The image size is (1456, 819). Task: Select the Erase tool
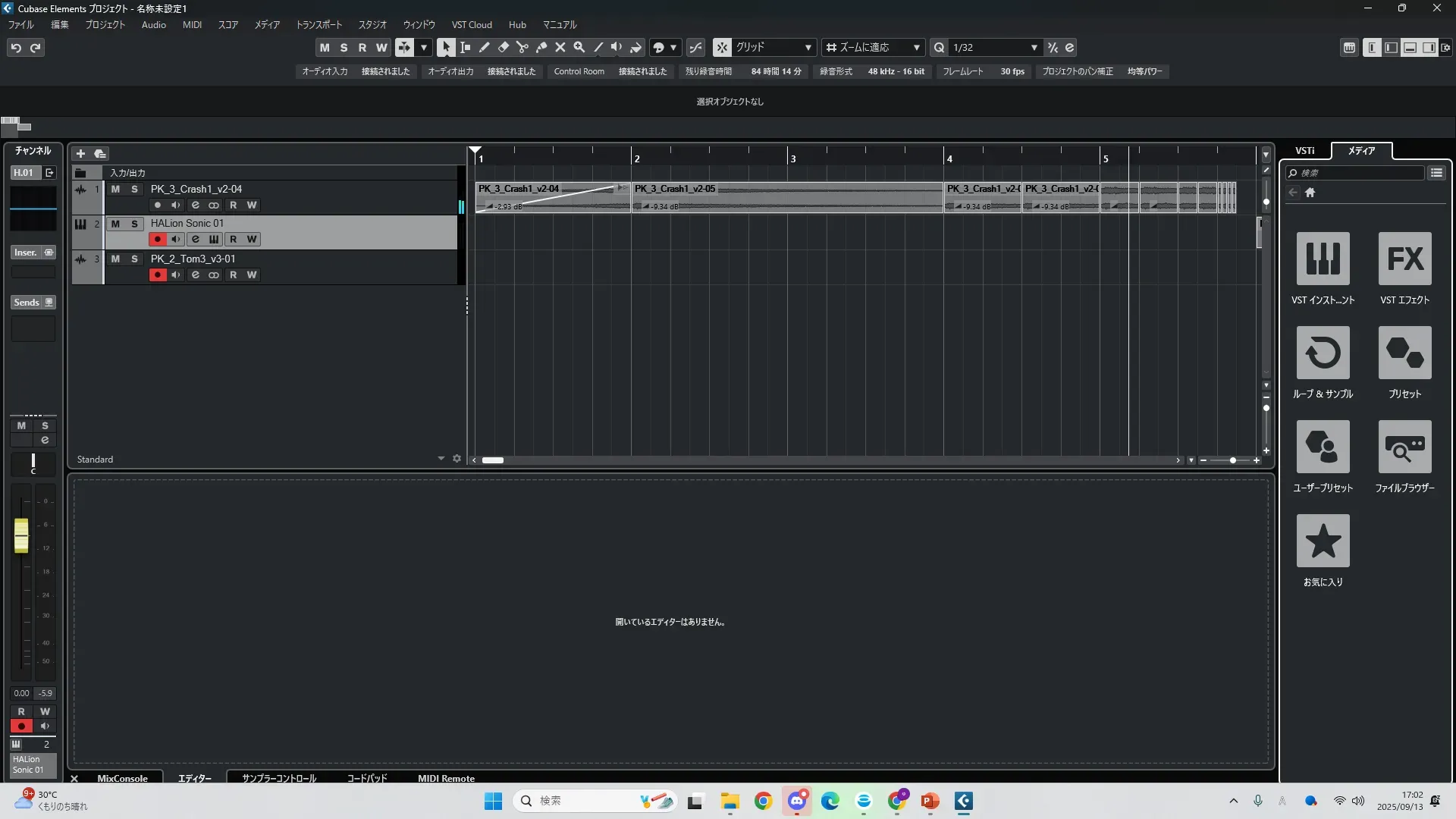pyautogui.click(x=503, y=47)
